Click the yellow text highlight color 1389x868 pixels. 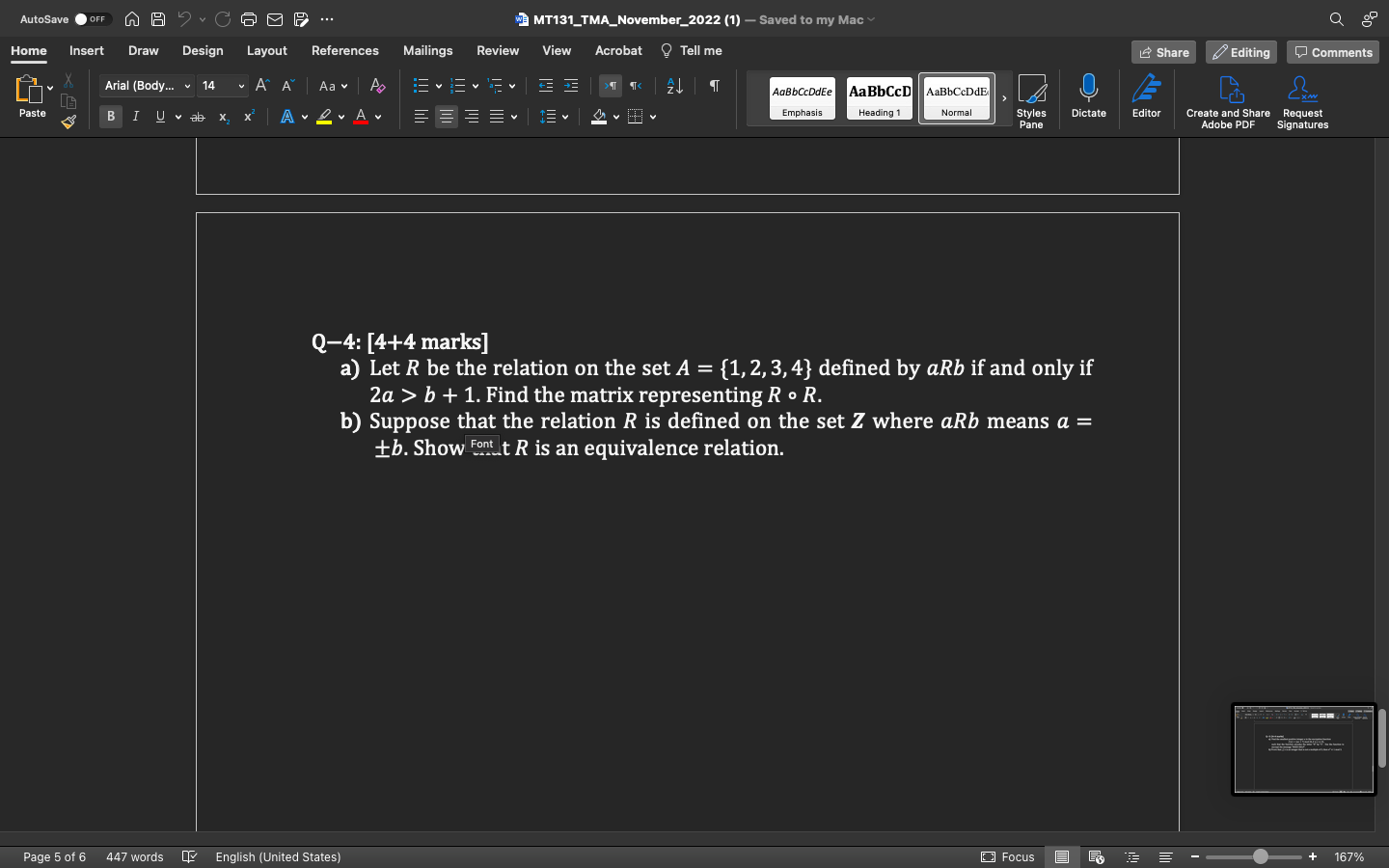324,117
